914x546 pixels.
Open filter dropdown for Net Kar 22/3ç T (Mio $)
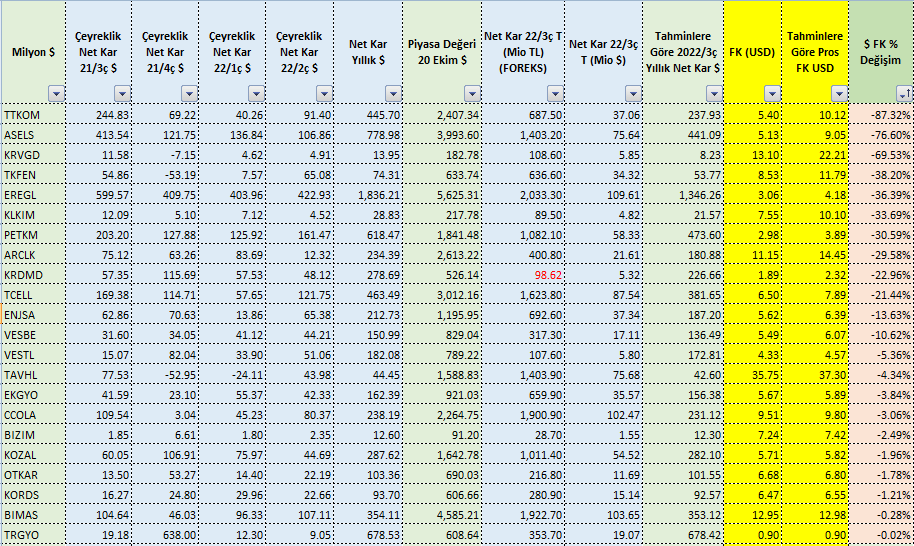tap(633, 93)
